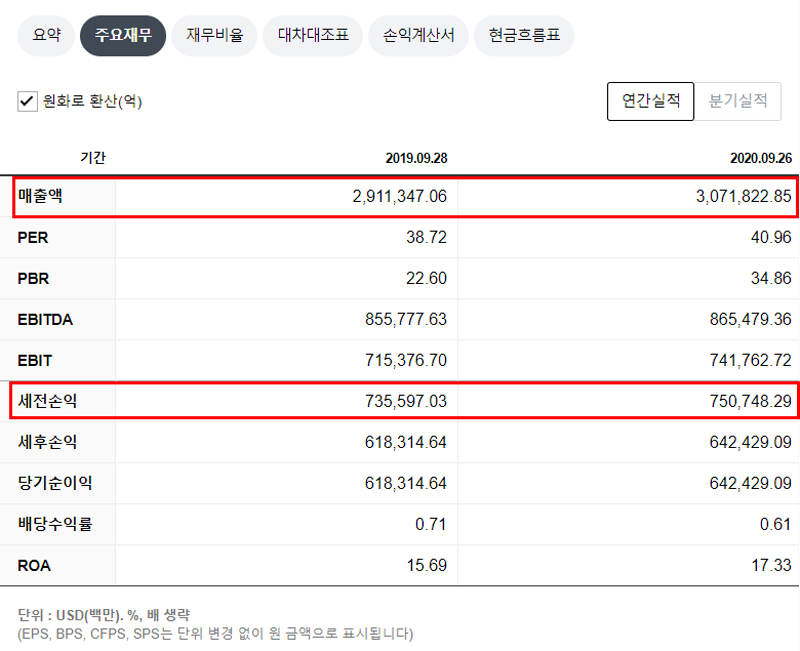Image resolution: width=800 pixels, height=651 pixels.
Task: Select the PBR row label
Action: click(x=34, y=279)
